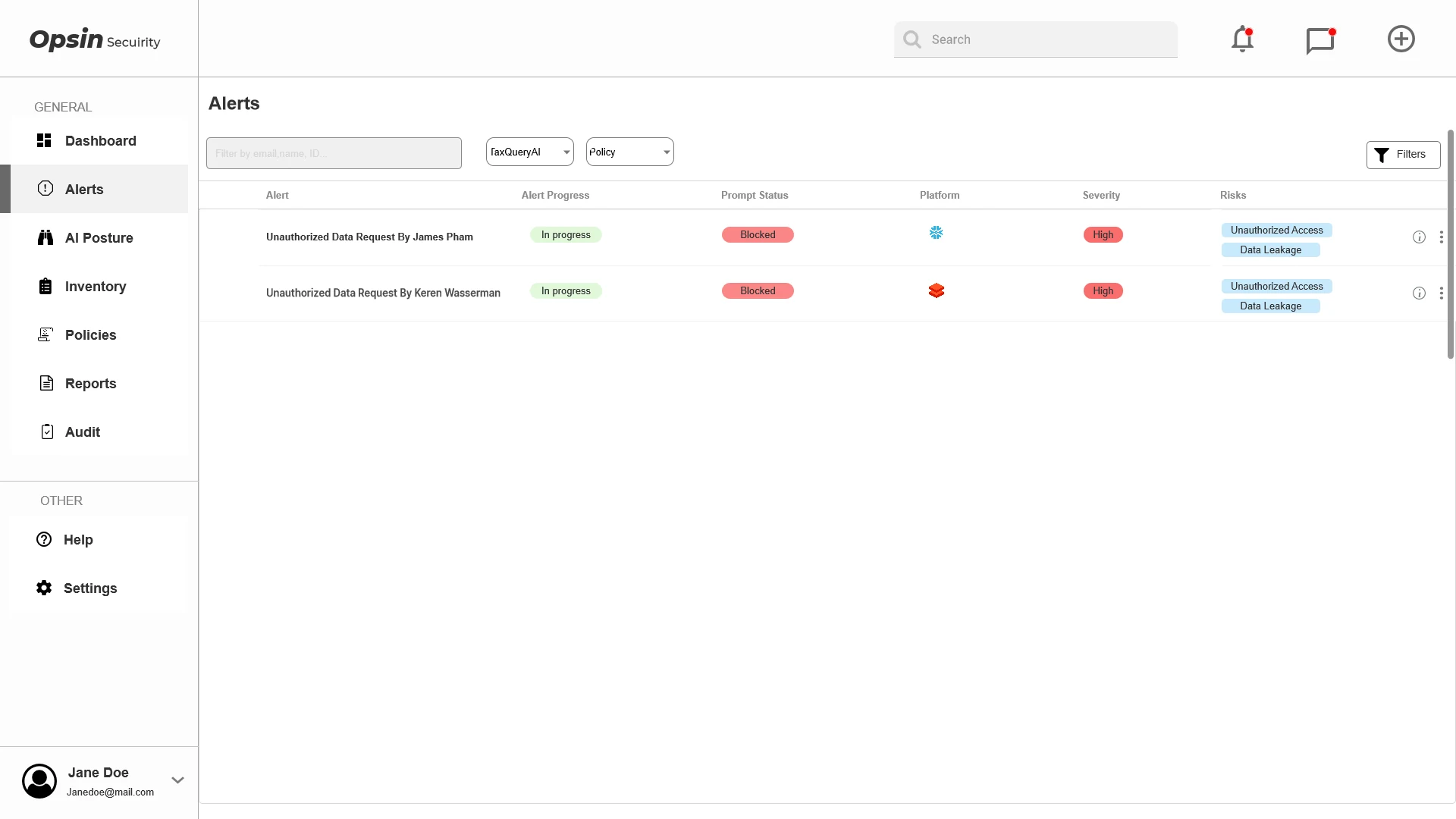Expand the Jane Doe account chevron
The height and width of the screenshot is (819, 1456).
(x=178, y=780)
